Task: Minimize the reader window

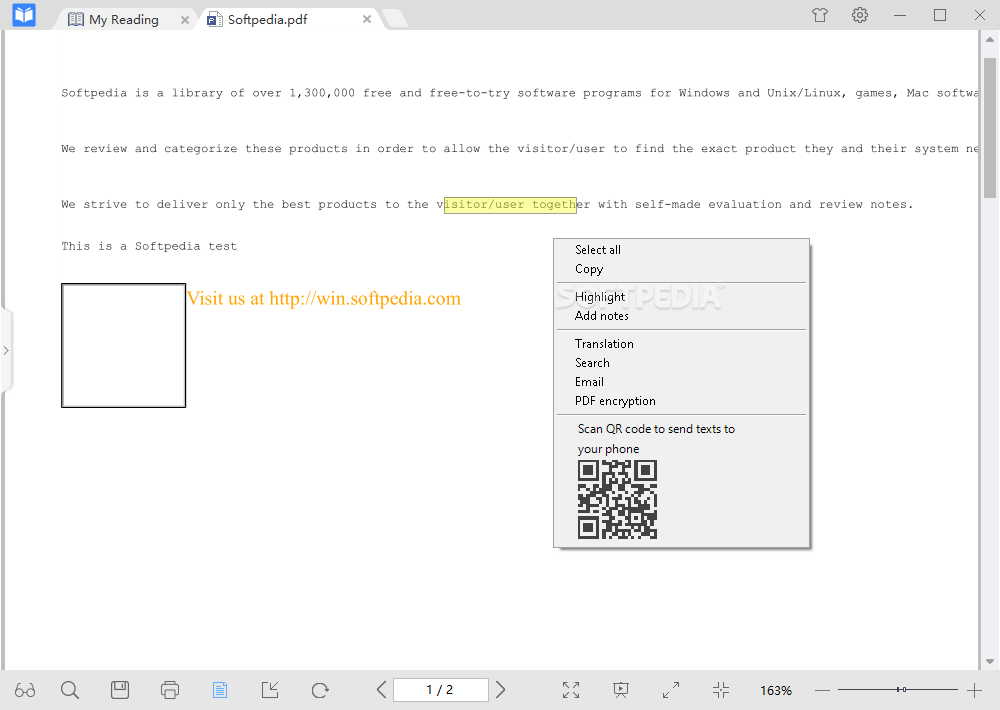Action: tap(900, 15)
